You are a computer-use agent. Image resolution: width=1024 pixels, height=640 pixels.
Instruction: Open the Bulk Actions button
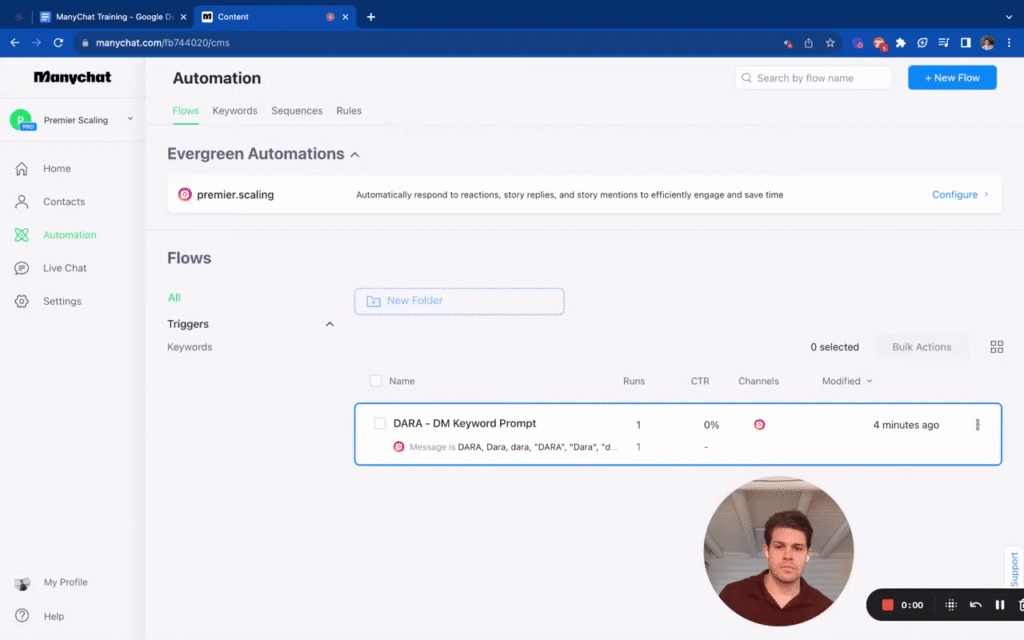click(x=921, y=347)
